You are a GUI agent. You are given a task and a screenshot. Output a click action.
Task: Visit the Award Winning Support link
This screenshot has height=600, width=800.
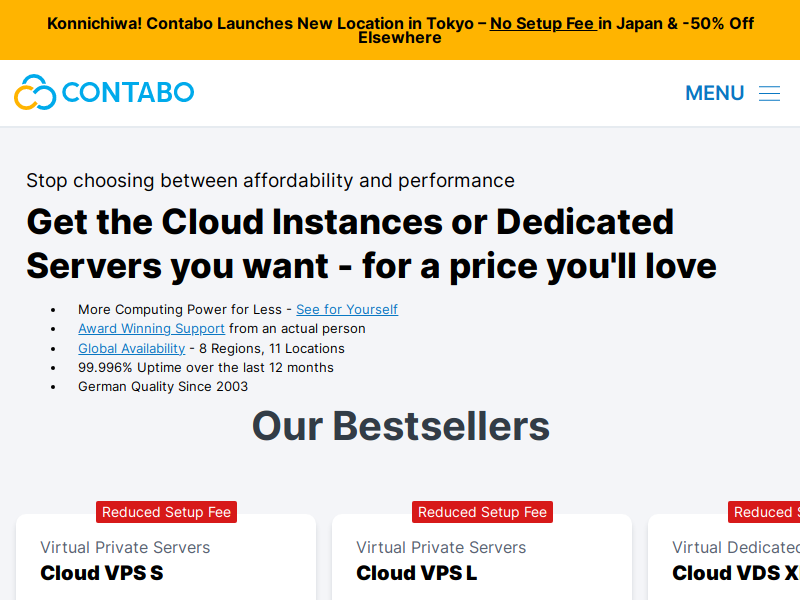[x=152, y=329]
